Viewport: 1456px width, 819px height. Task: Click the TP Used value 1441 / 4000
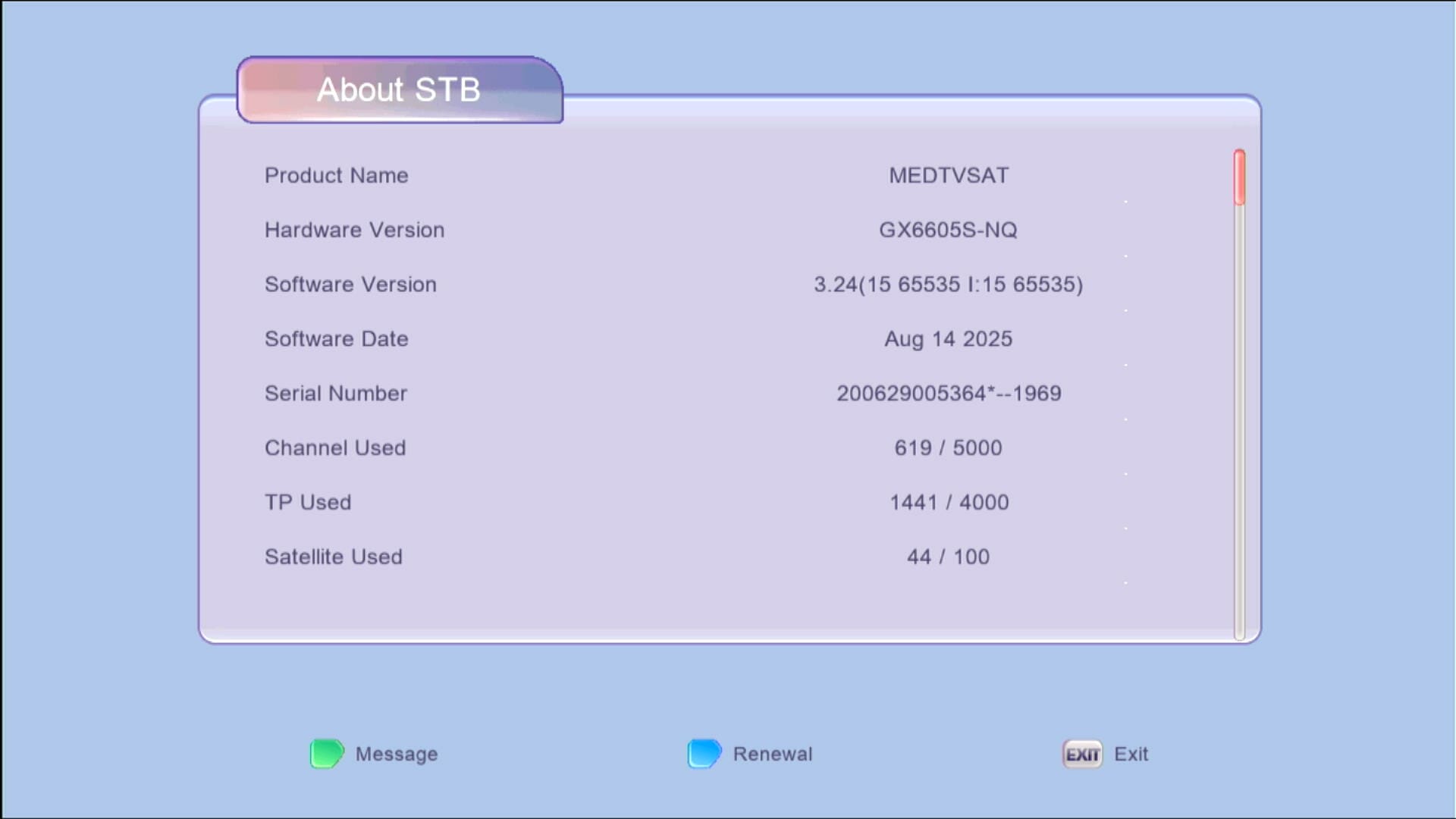click(x=948, y=501)
